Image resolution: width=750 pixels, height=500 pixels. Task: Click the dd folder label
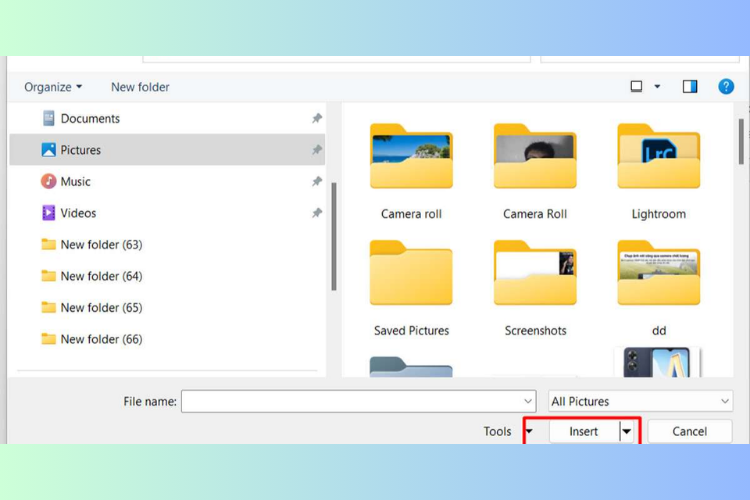pyautogui.click(x=659, y=331)
